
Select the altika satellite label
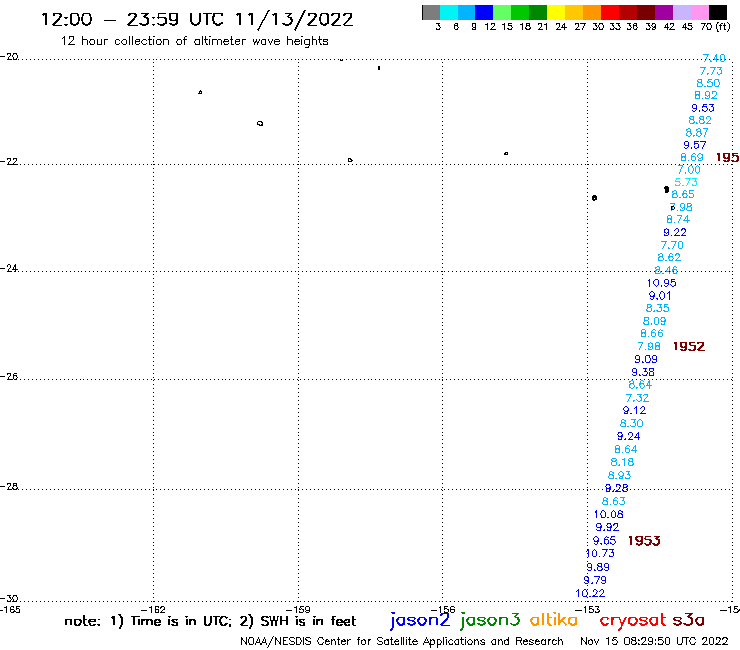tap(554, 620)
